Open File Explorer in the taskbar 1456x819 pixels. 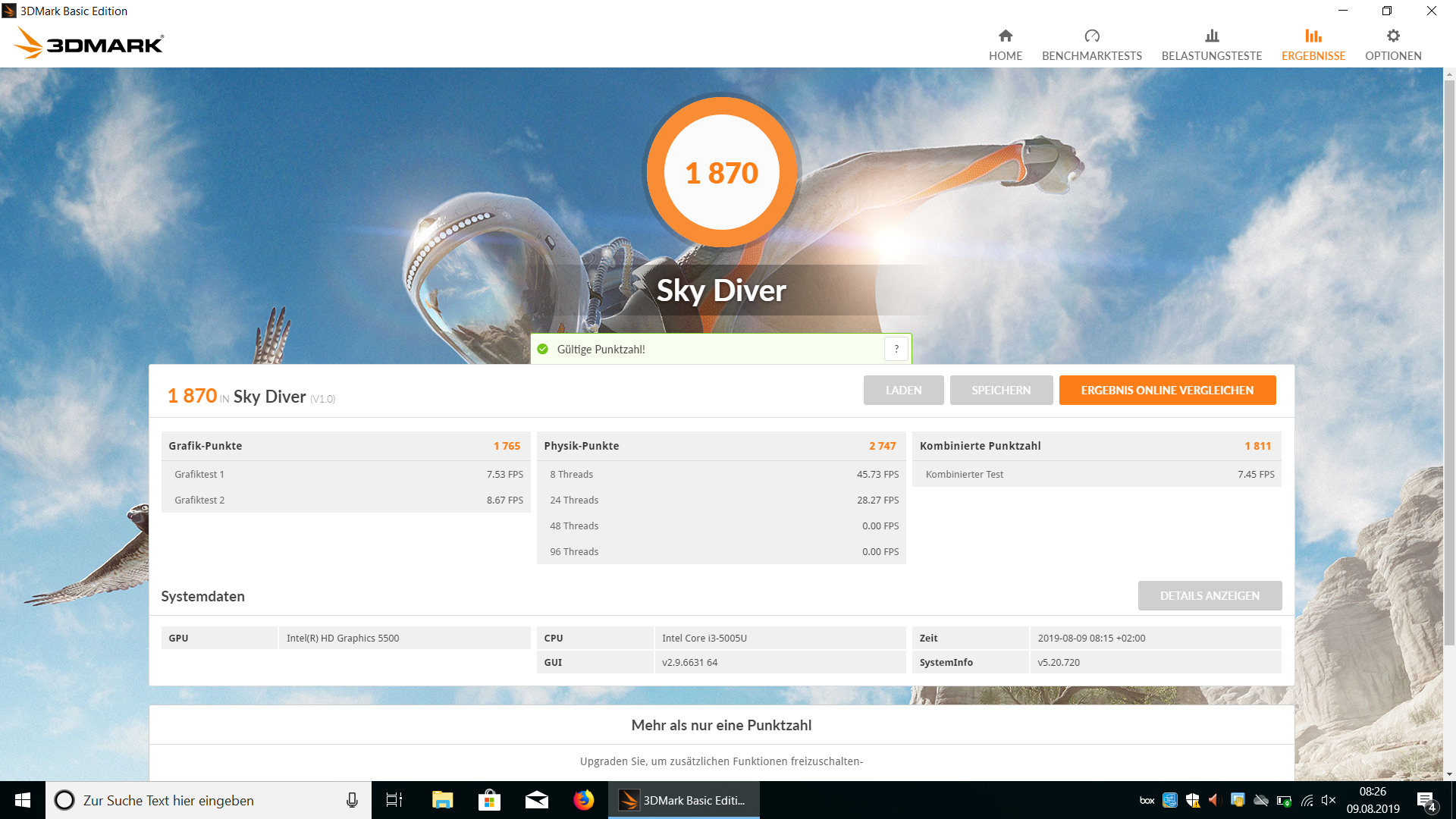point(442,800)
